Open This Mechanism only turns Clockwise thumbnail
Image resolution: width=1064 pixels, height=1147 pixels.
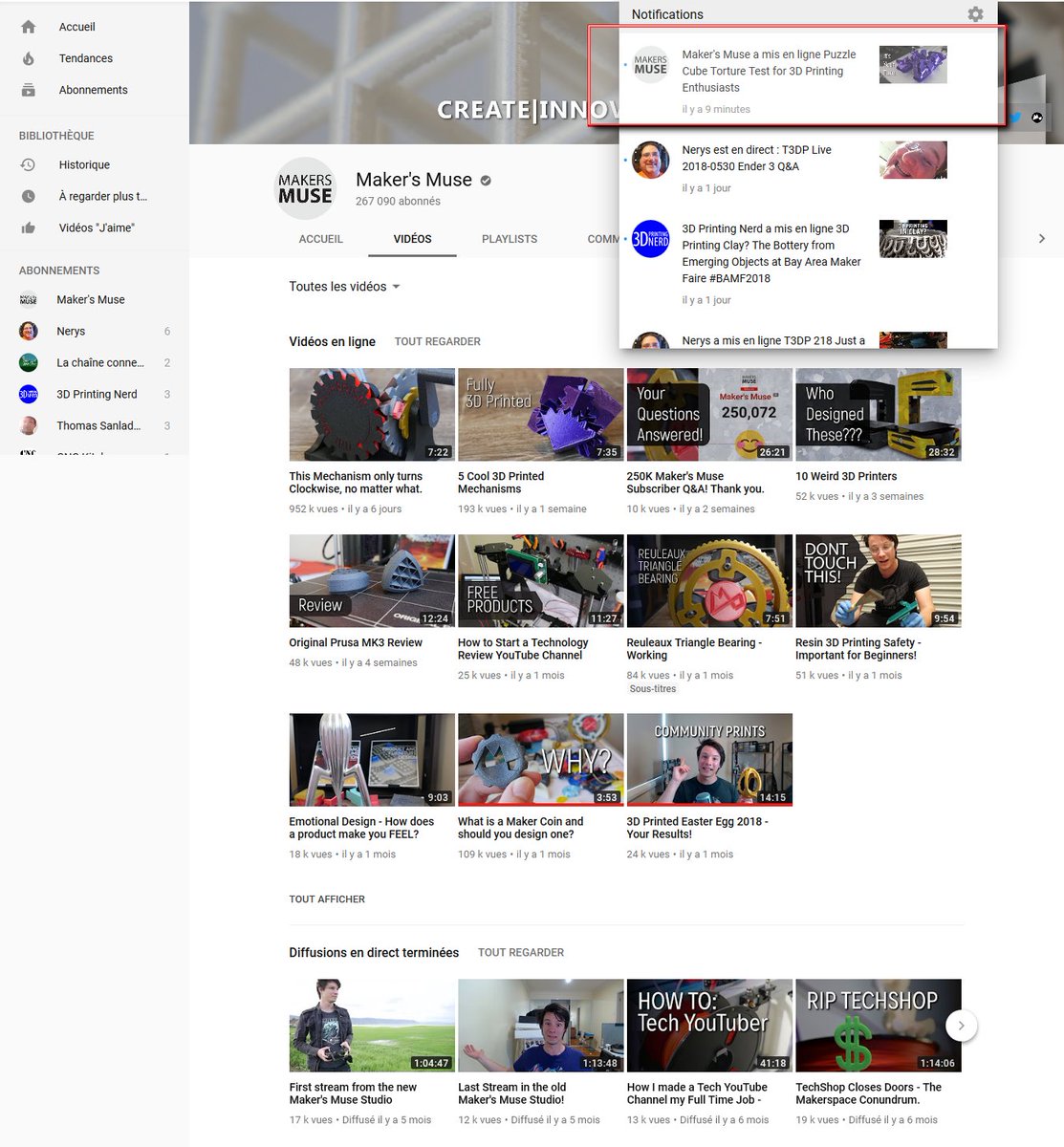[x=372, y=415]
